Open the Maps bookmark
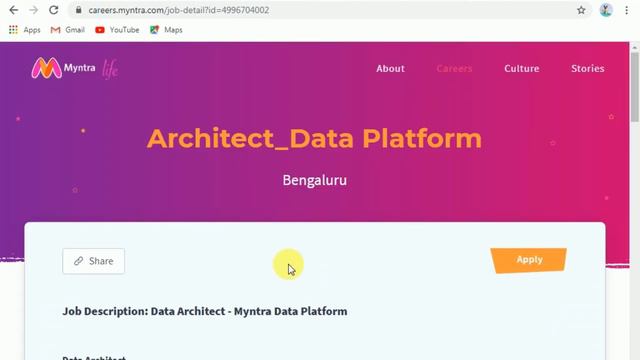Screen dimensions: 640x360 pos(166,30)
